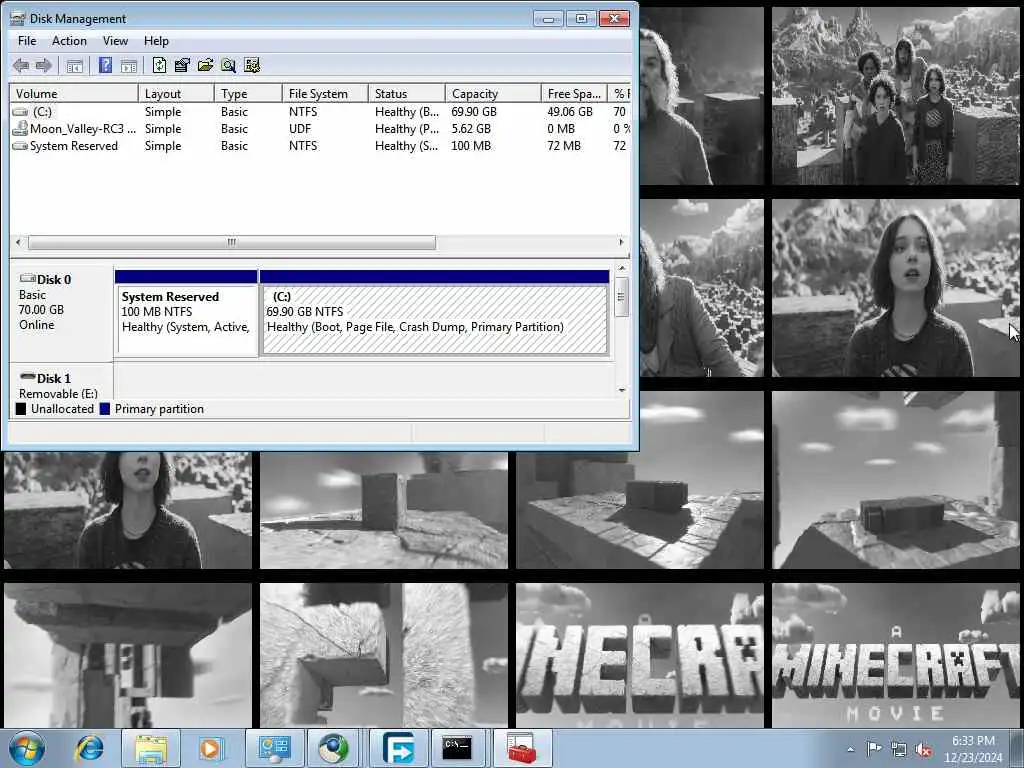Click the UDF file system cell
Image resolution: width=1024 pixels, height=768 pixels.
(x=300, y=129)
